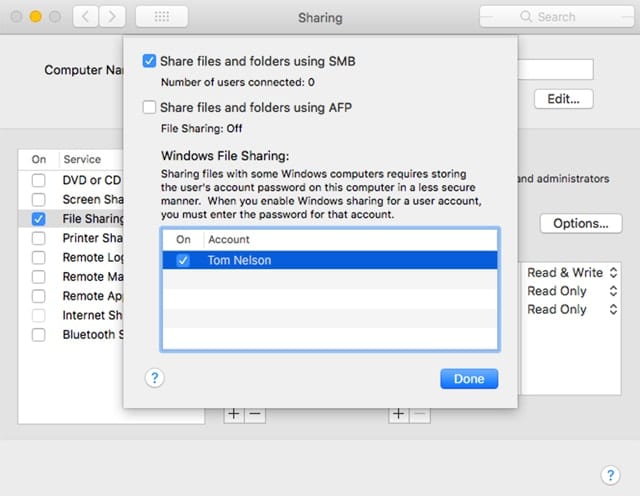Enable the Bluetooth Sharing service checkbox
This screenshot has width=640, height=496.
[x=38, y=334]
